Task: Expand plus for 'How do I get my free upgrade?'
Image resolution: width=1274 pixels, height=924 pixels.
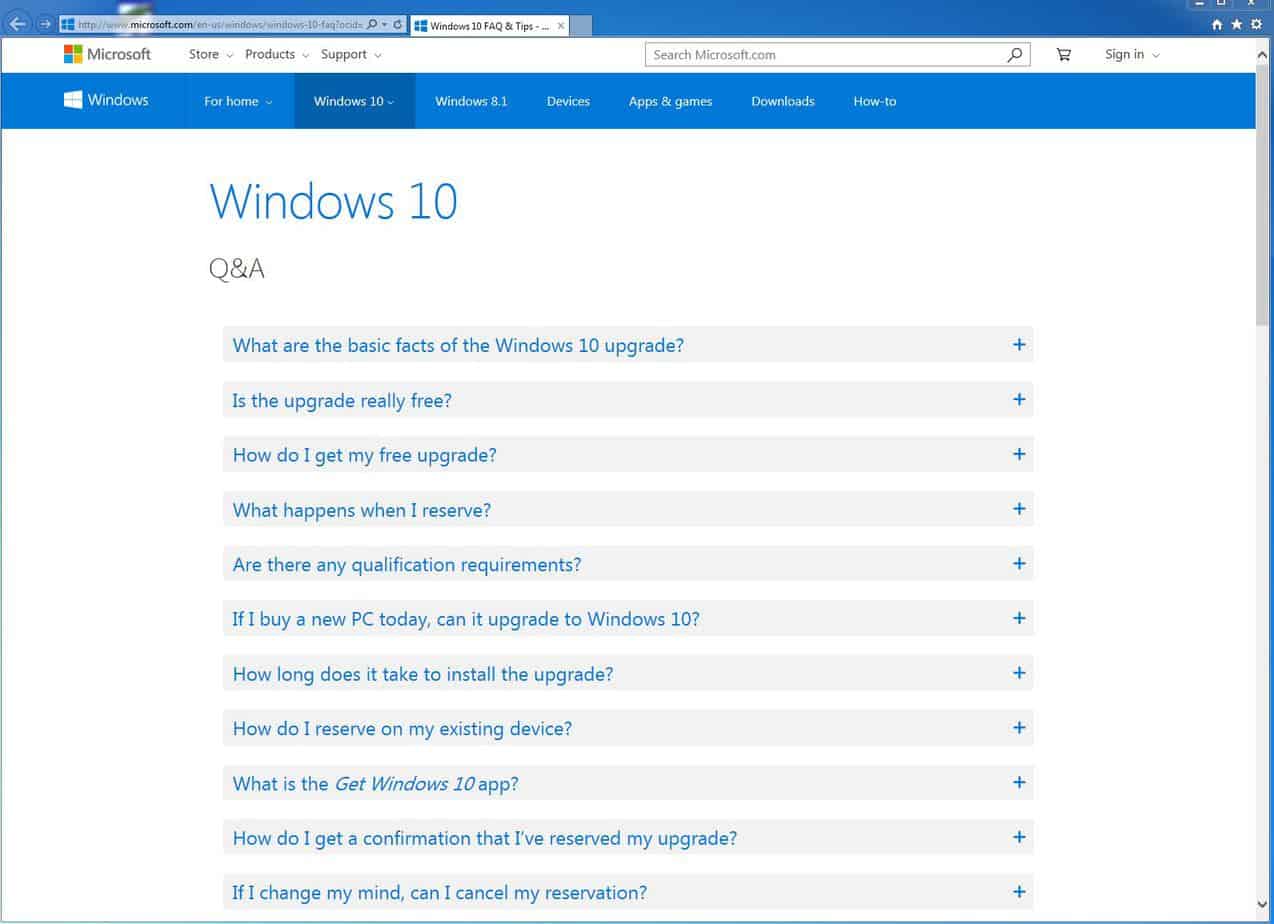Action: (1019, 454)
